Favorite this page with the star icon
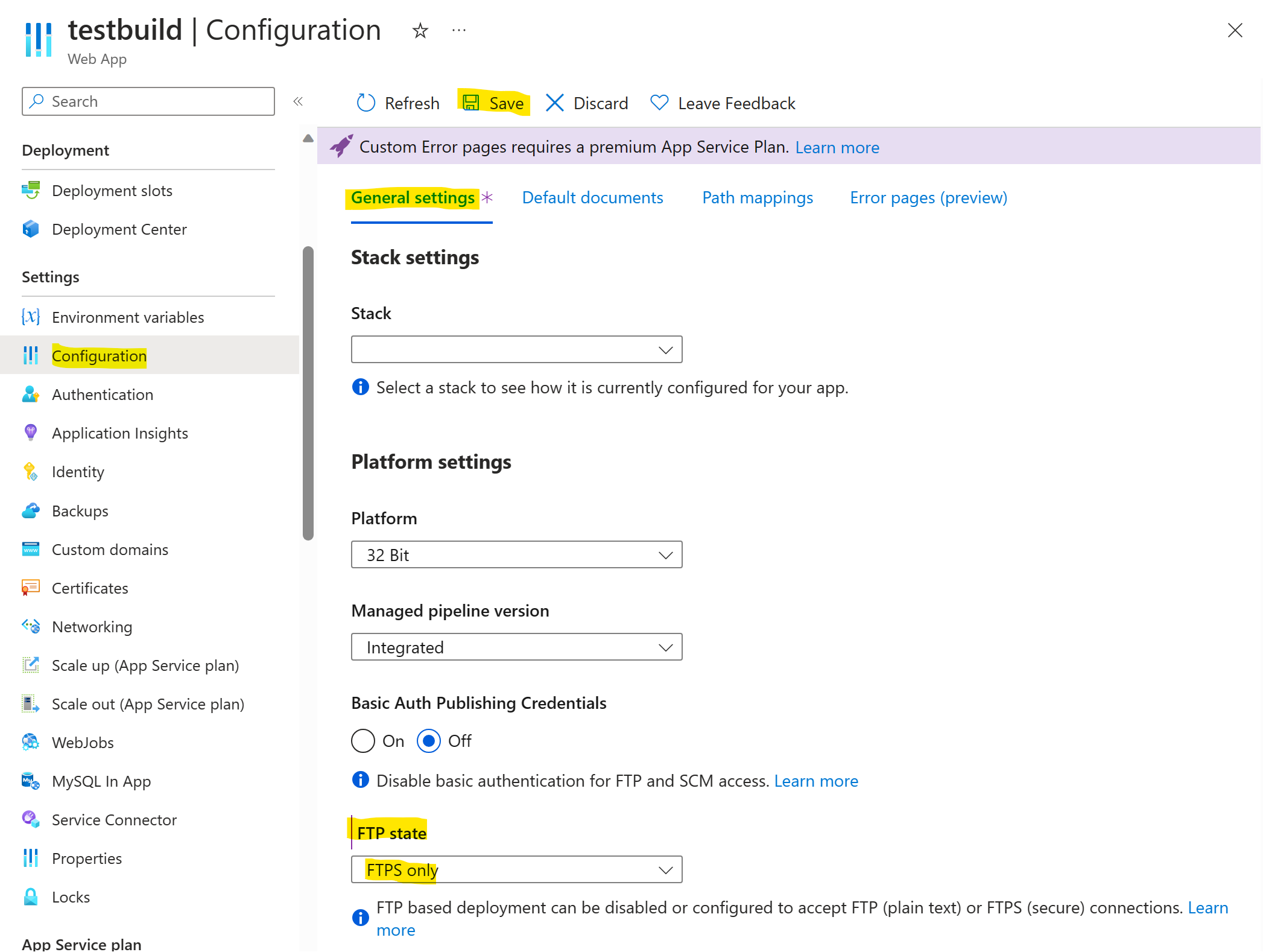The image size is (1263, 952). click(x=420, y=30)
